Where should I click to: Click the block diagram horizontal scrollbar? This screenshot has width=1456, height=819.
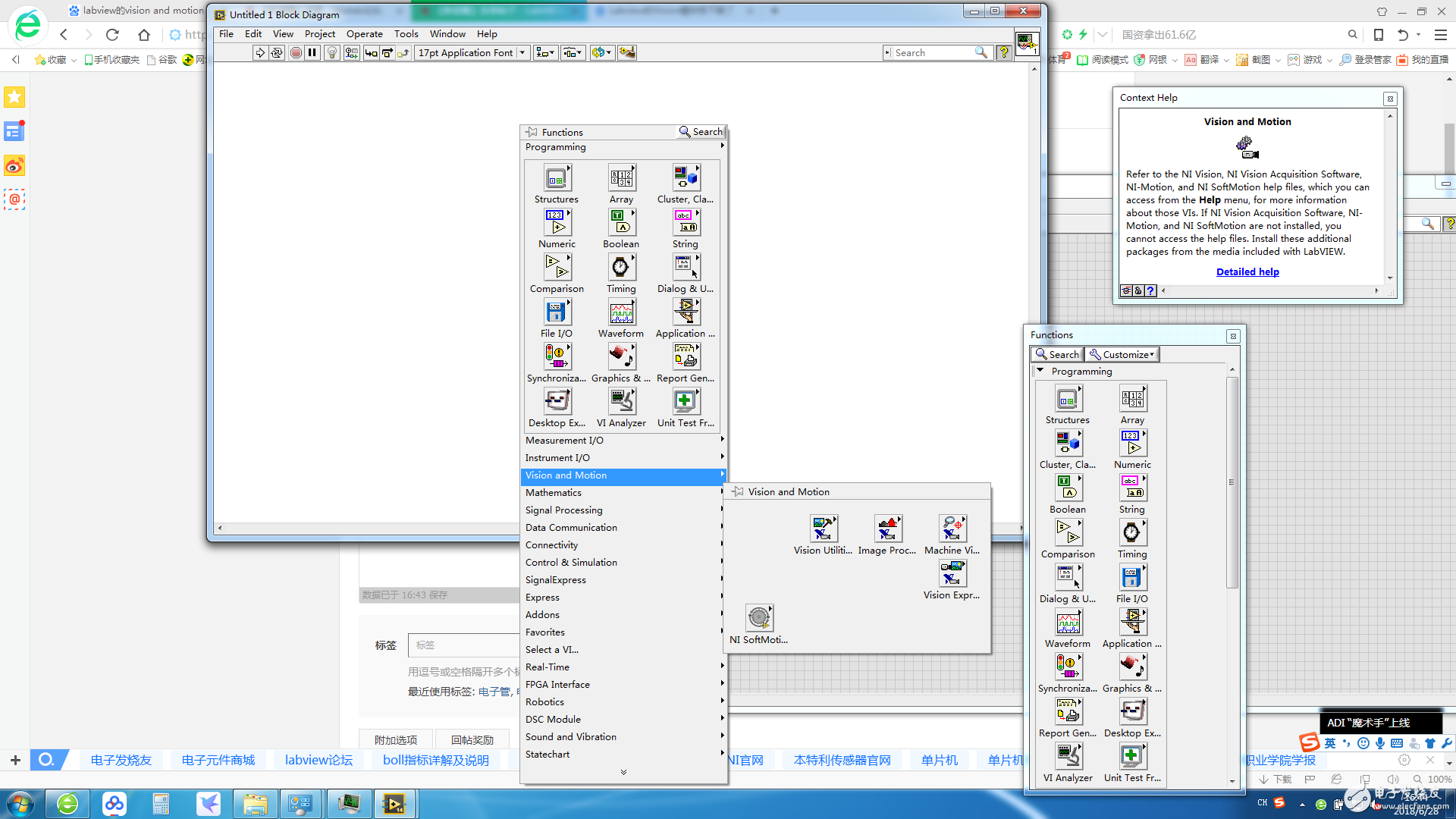pos(619,528)
